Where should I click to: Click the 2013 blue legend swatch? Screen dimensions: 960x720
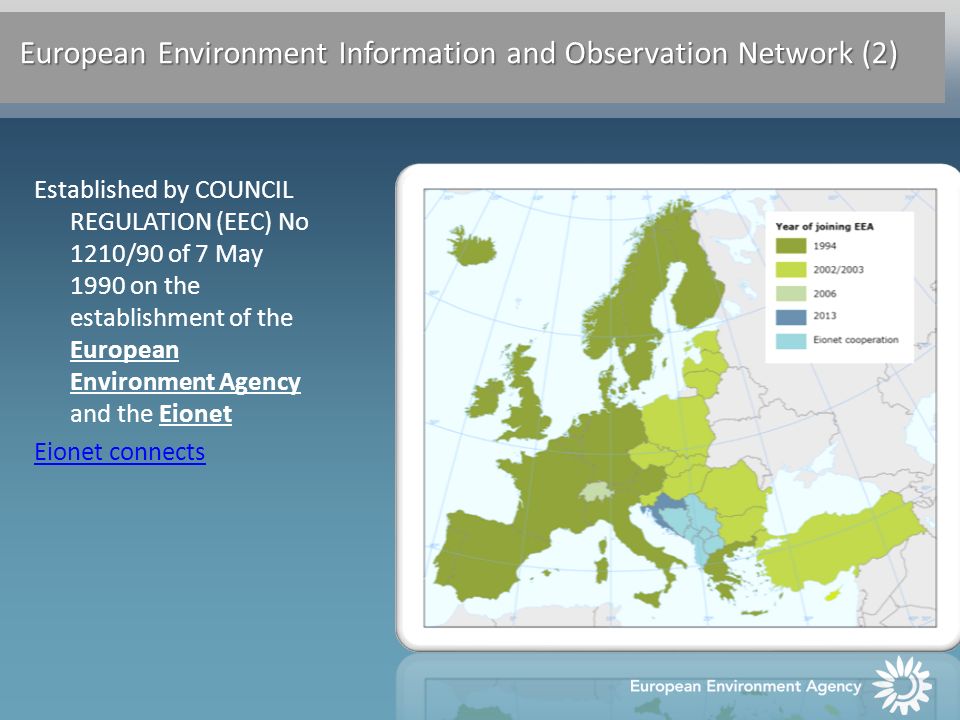[790, 317]
